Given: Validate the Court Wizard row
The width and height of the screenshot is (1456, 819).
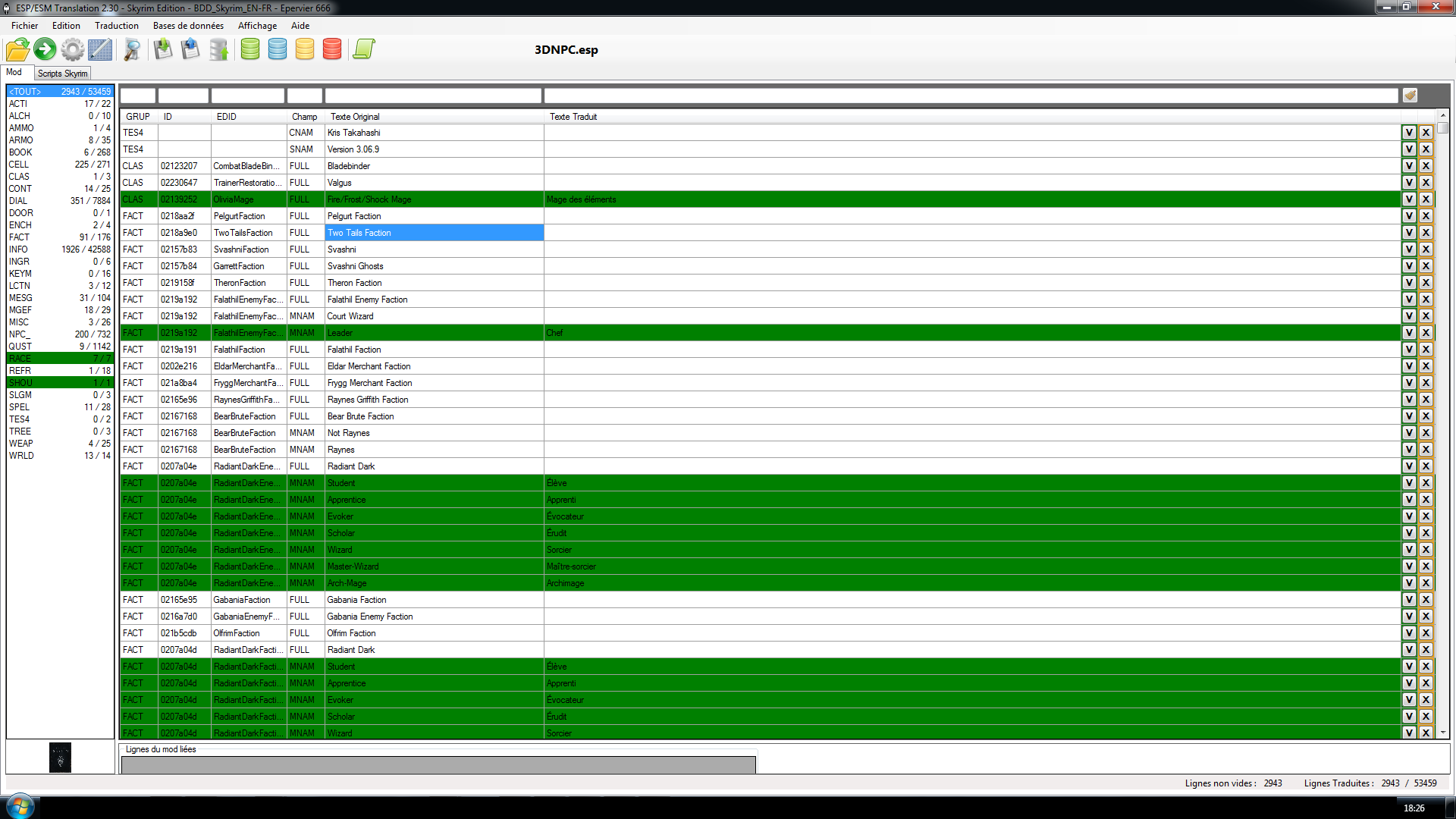Looking at the screenshot, I should [1409, 316].
